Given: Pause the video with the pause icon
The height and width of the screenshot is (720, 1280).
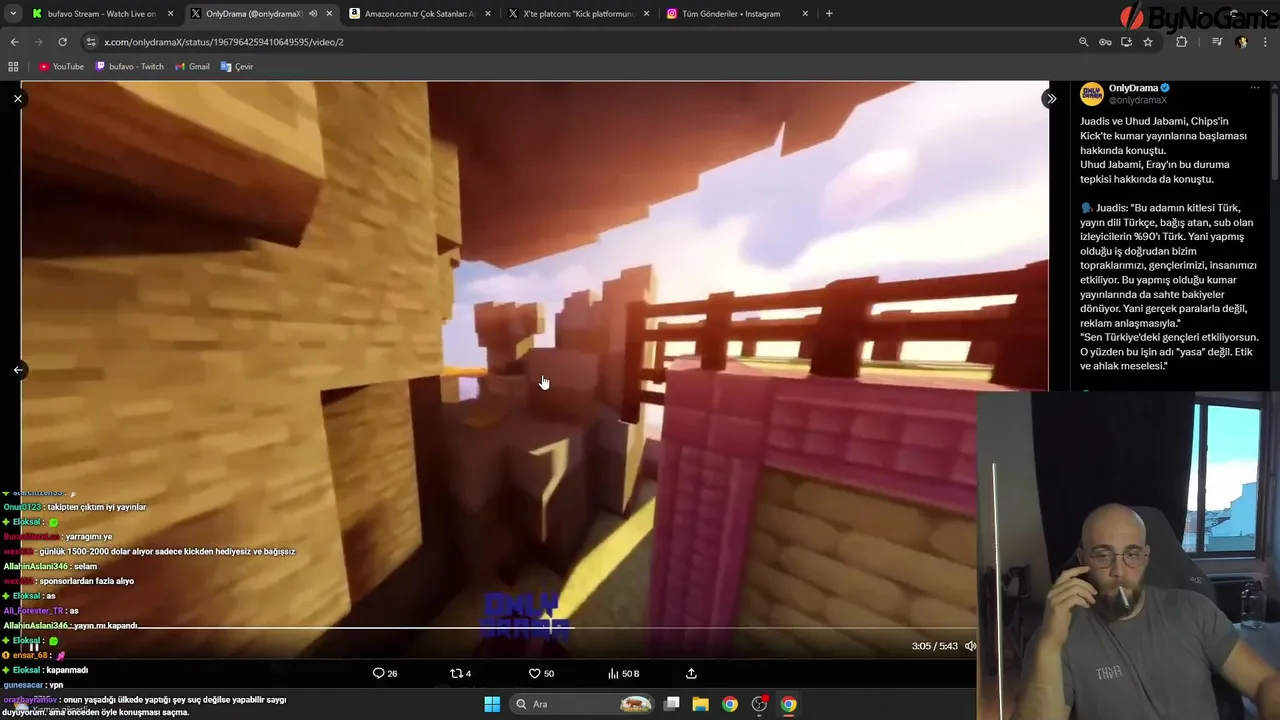Looking at the screenshot, I should [x=33, y=646].
